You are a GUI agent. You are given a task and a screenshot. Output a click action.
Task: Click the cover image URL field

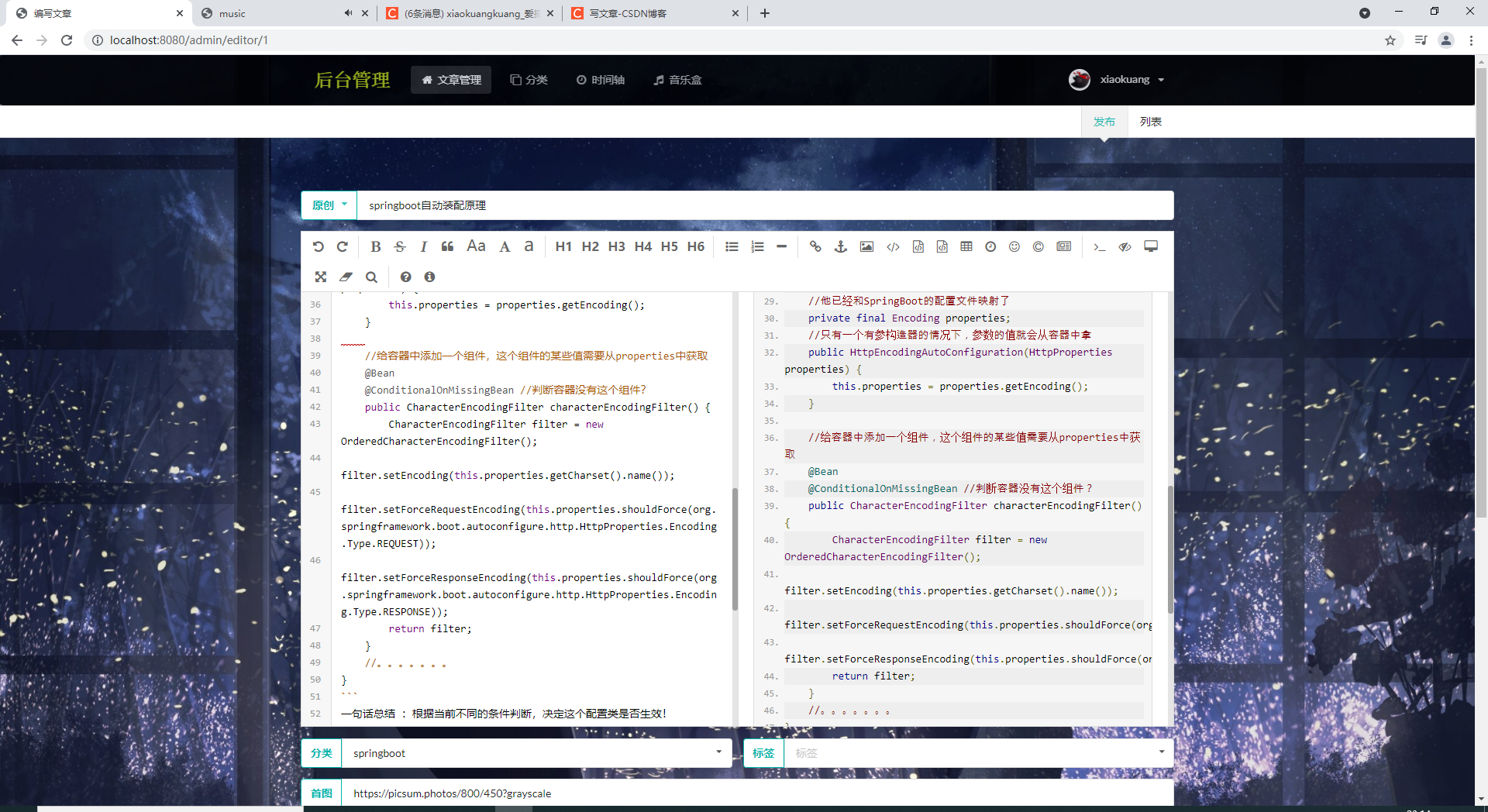pyautogui.click(x=757, y=793)
